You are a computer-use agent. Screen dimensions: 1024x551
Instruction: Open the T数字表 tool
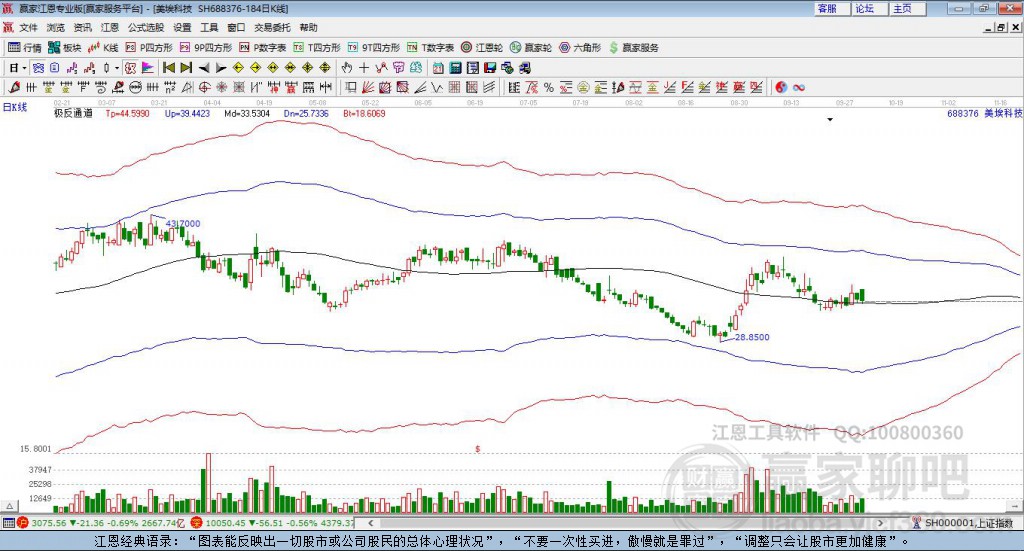[x=430, y=48]
